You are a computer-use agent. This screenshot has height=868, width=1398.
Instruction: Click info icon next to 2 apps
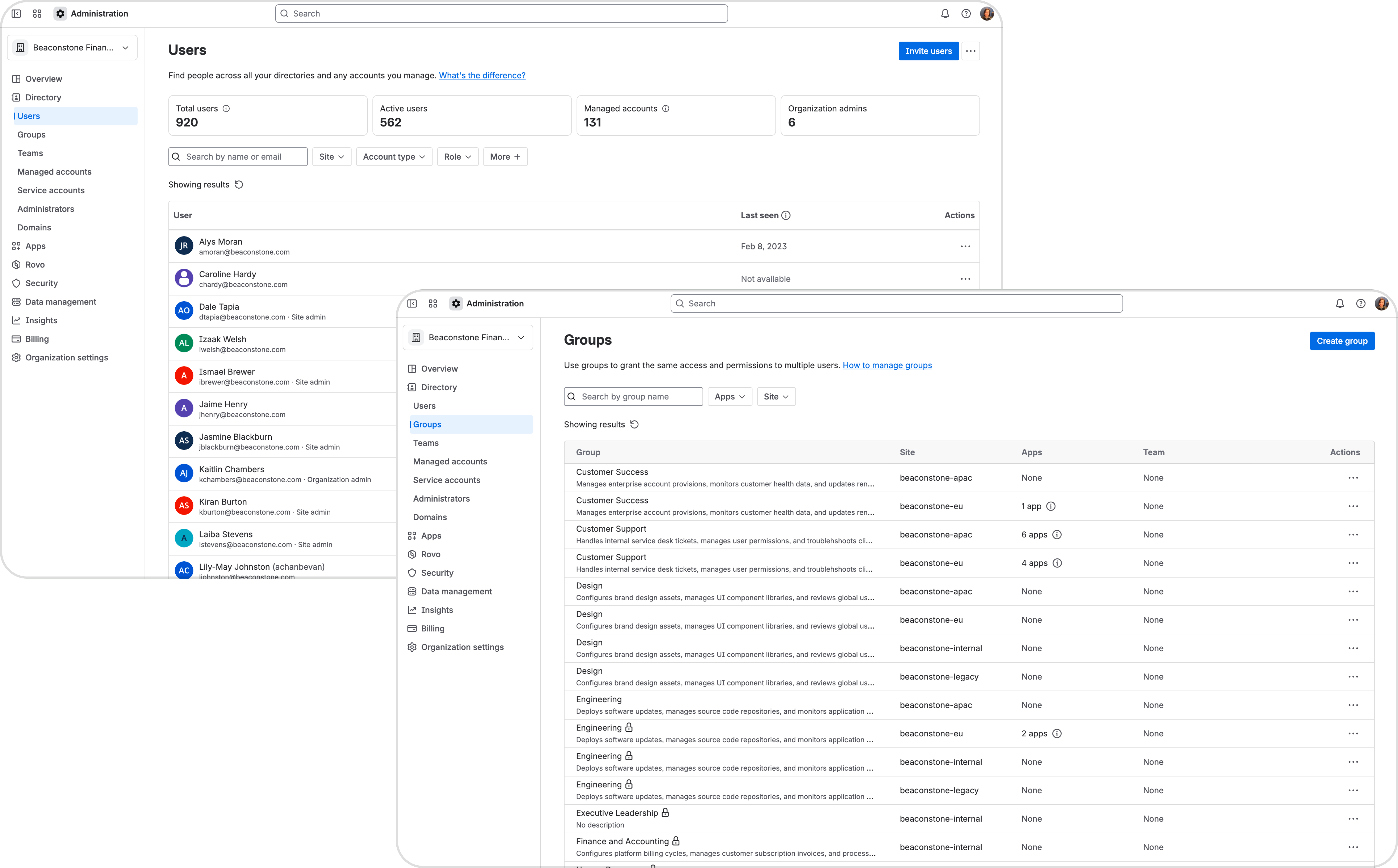(1058, 734)
